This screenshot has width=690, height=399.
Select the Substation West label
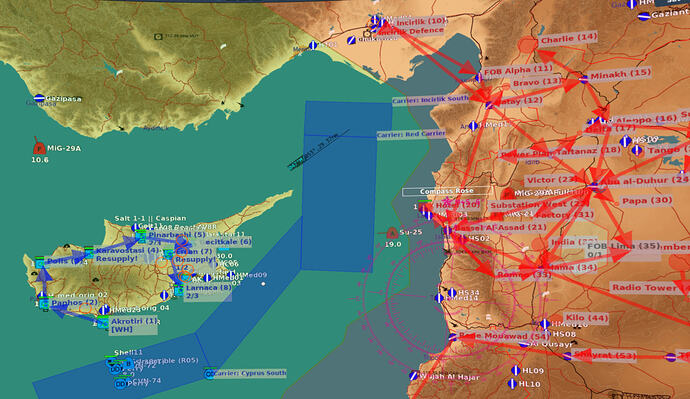(539, 205)
